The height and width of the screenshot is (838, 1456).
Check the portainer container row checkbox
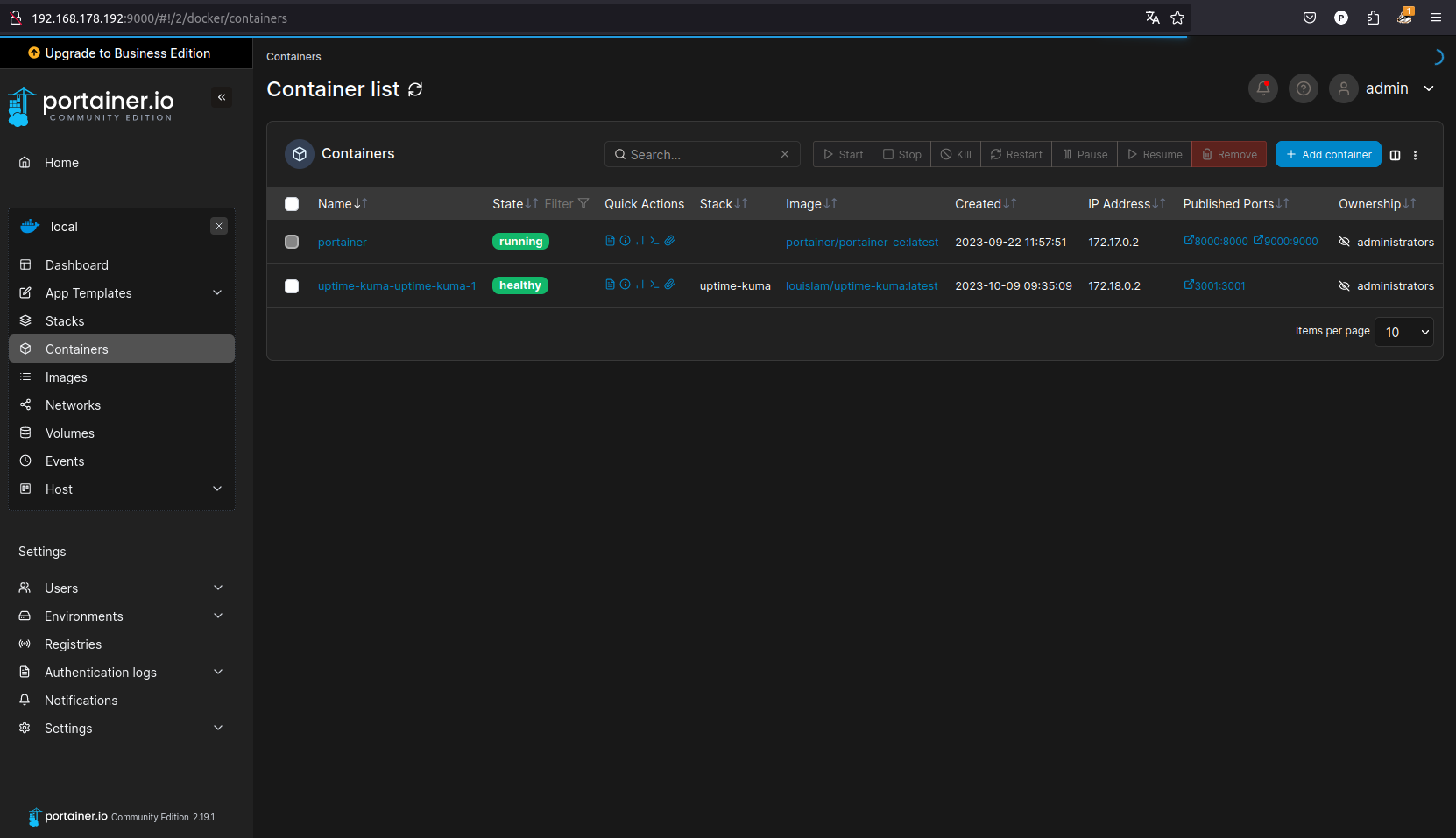292,242
